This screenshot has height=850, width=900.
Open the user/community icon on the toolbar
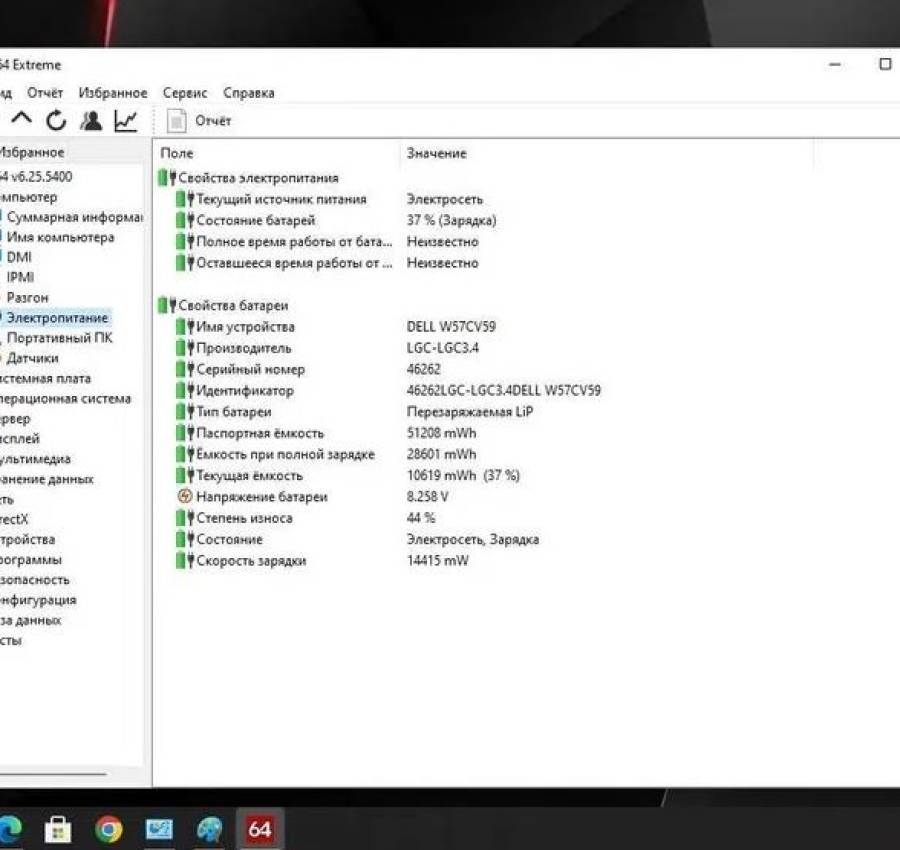(x=92, y=119)
